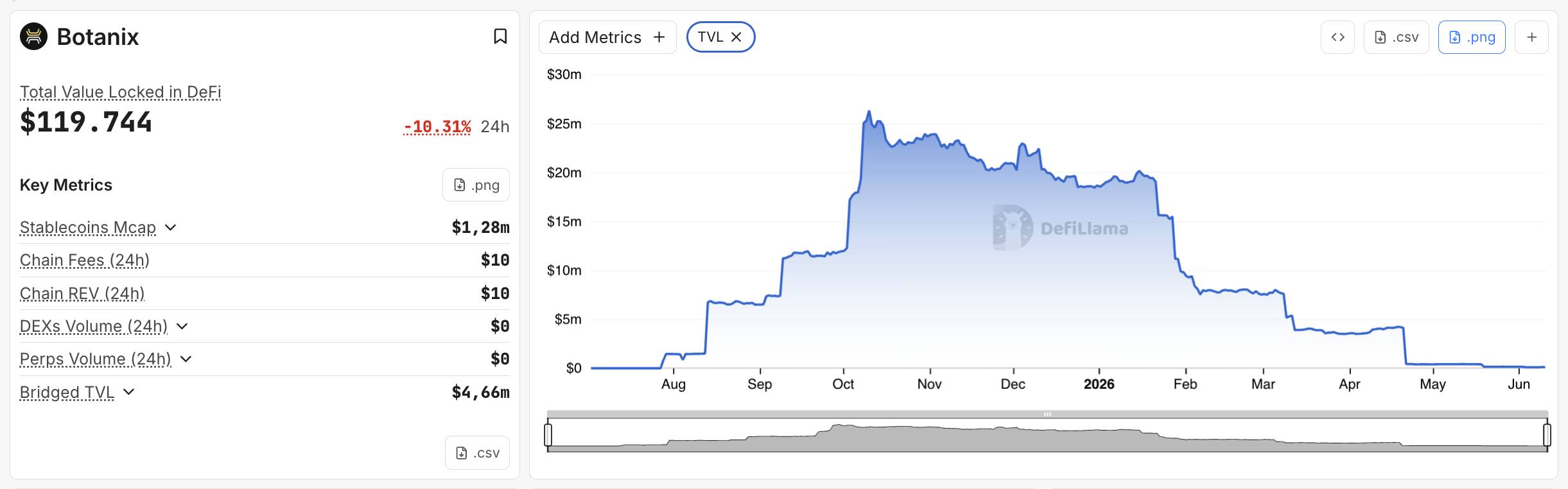Bookmark the Botanix chain
Screen dimensions: 1568x489
pyautogui.click(x=500, y=37)
